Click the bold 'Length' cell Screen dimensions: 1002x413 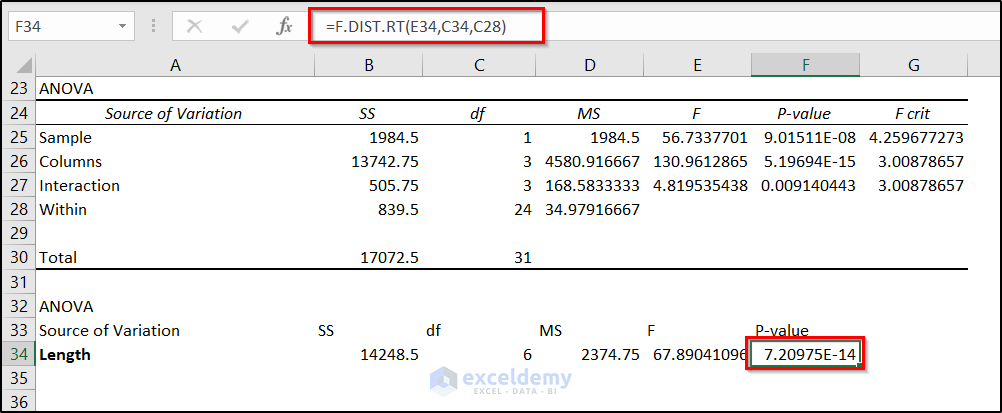tap(65, 355)
